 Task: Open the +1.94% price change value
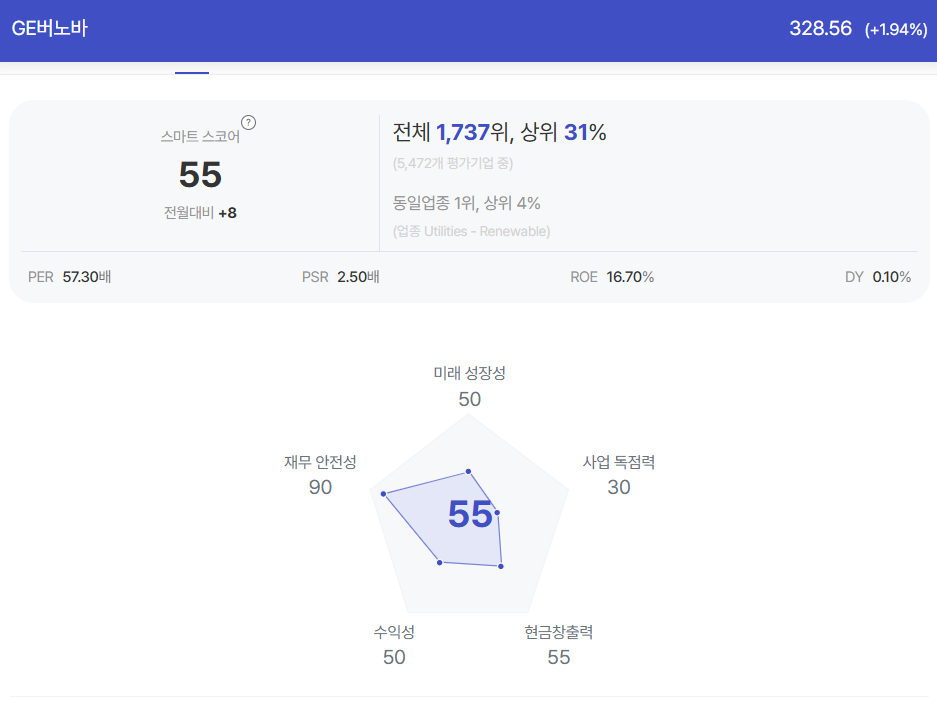pos(896,29)
